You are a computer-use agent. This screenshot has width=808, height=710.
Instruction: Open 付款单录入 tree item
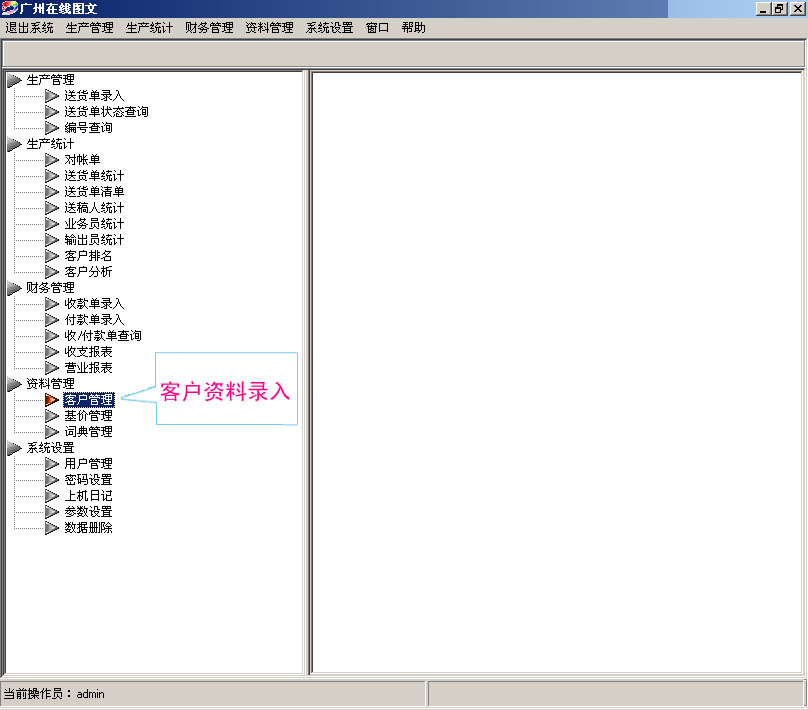click(x=94, y=319)
